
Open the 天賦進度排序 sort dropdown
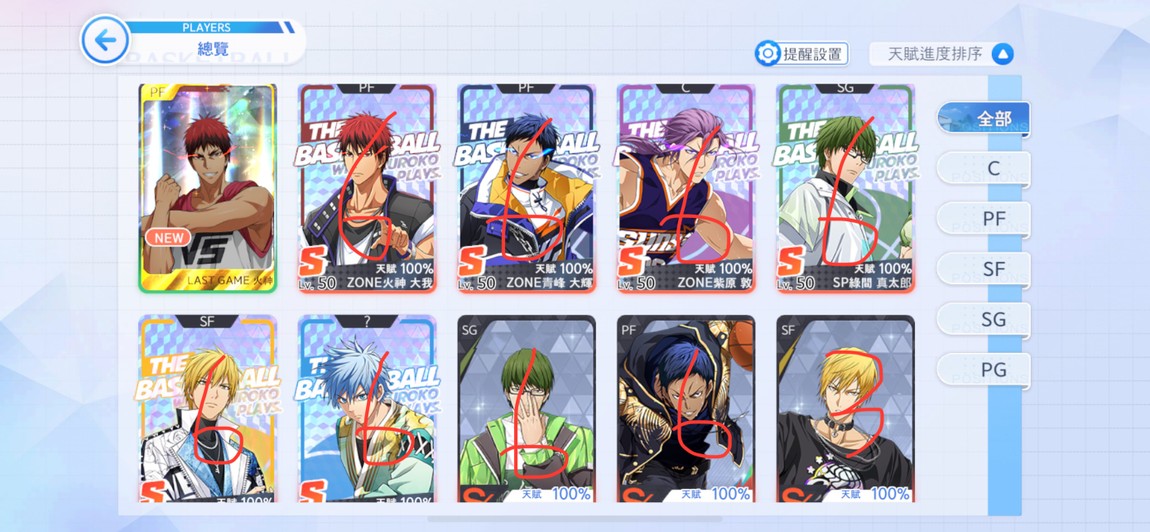coord(942,54)
